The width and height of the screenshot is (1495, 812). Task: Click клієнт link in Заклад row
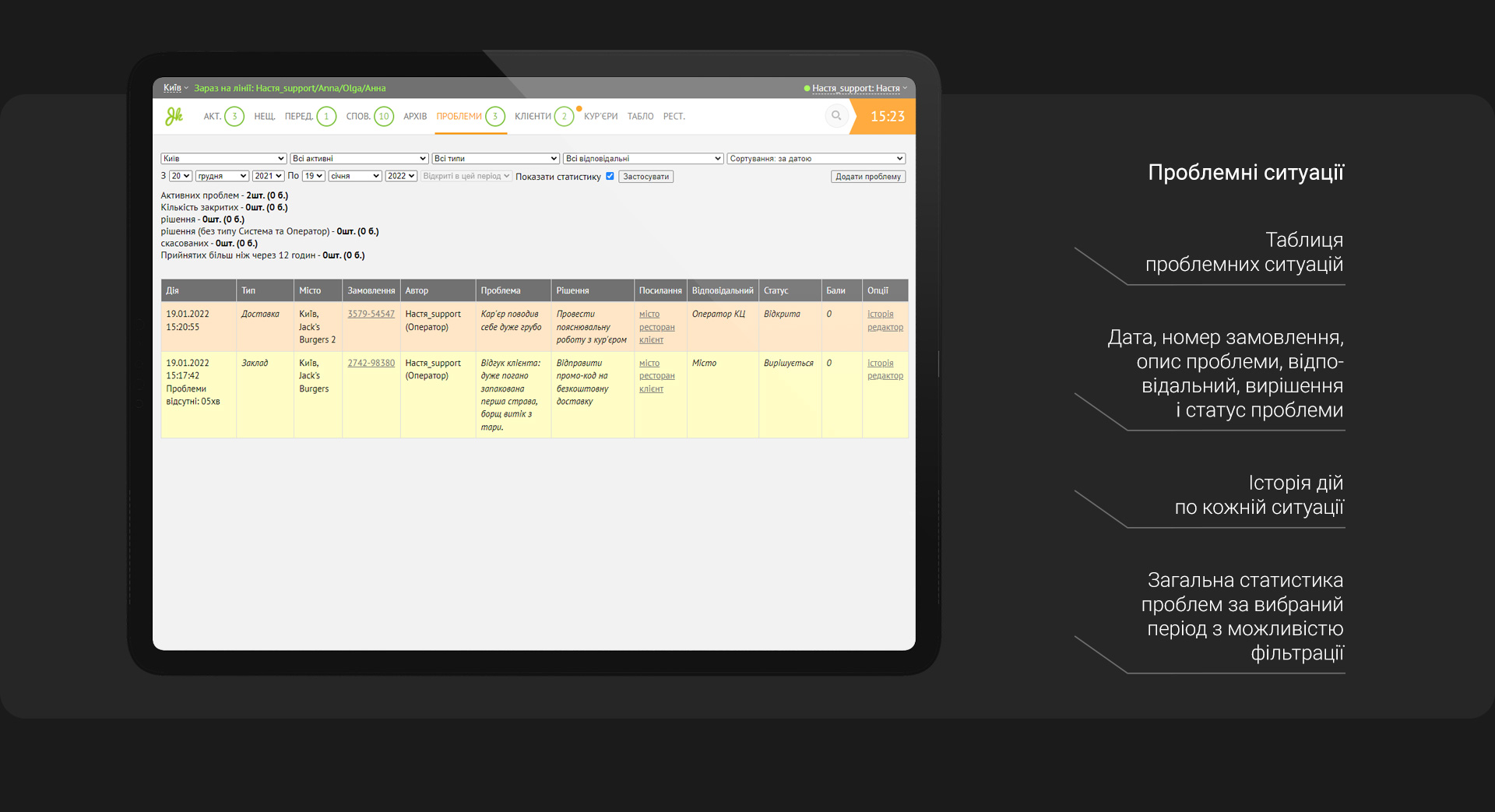[651, 388]
